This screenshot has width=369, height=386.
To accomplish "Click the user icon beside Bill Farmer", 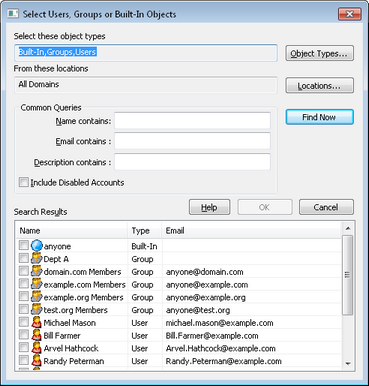I will pos(37,335).
